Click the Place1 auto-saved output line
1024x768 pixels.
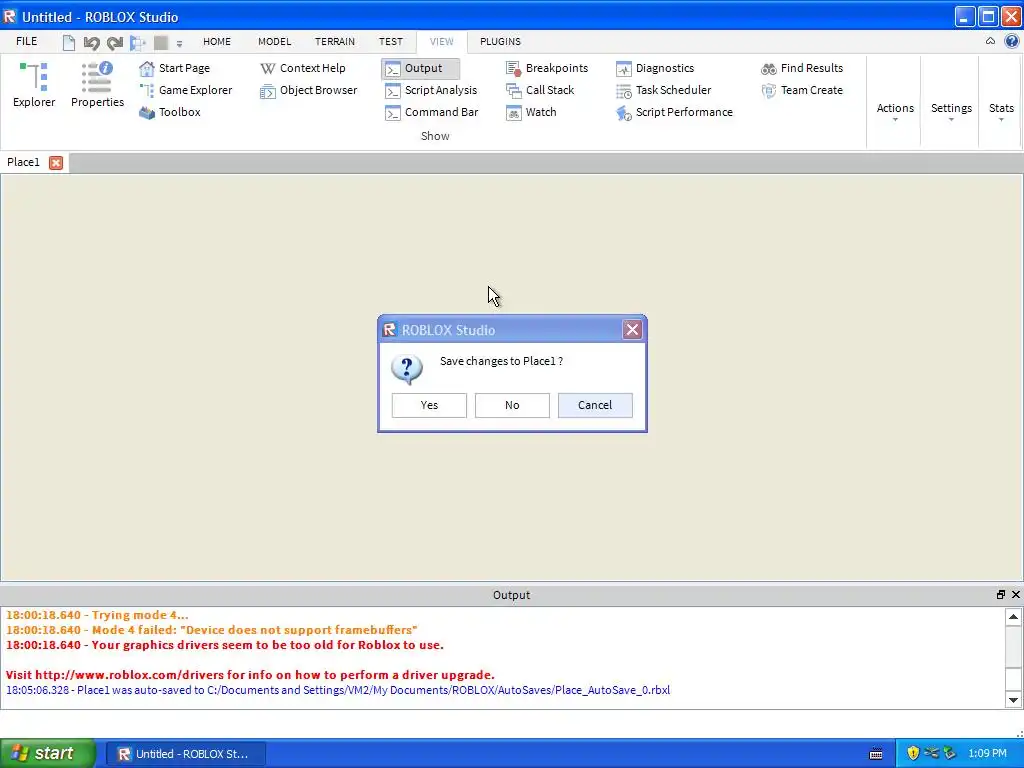click(338, 690)
